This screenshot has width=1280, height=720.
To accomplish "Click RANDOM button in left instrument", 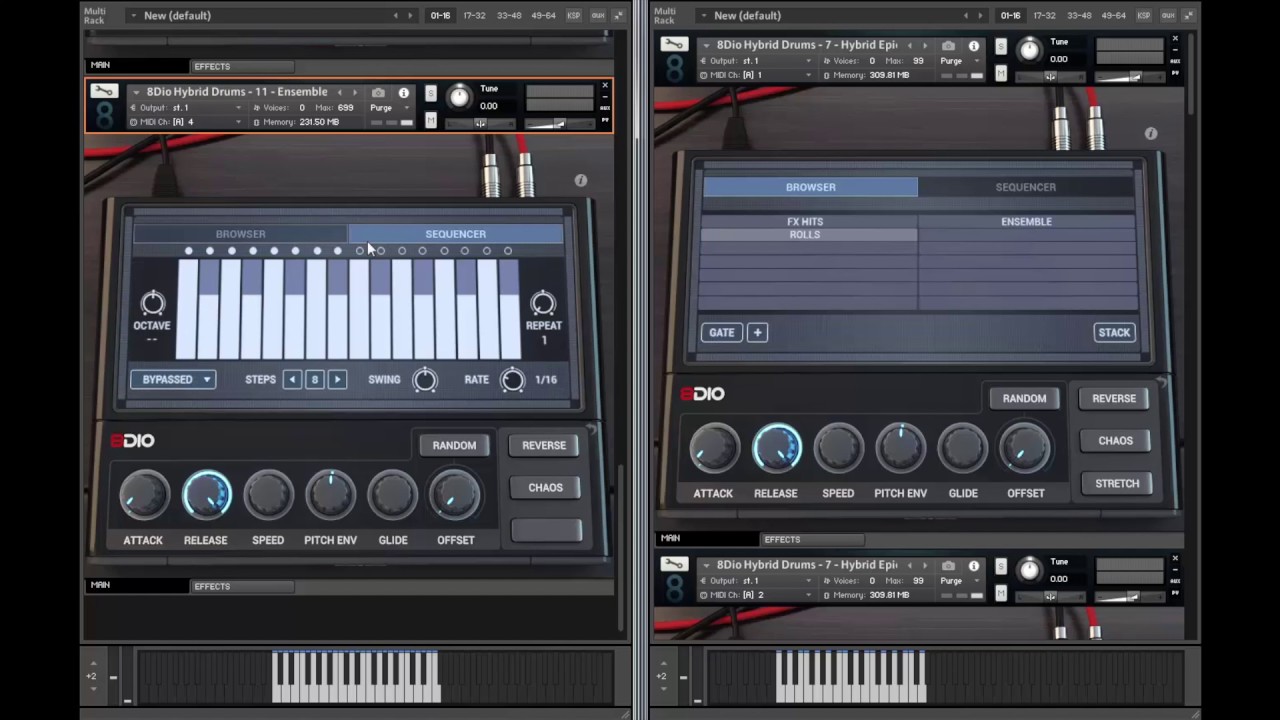I will [454, 446].
